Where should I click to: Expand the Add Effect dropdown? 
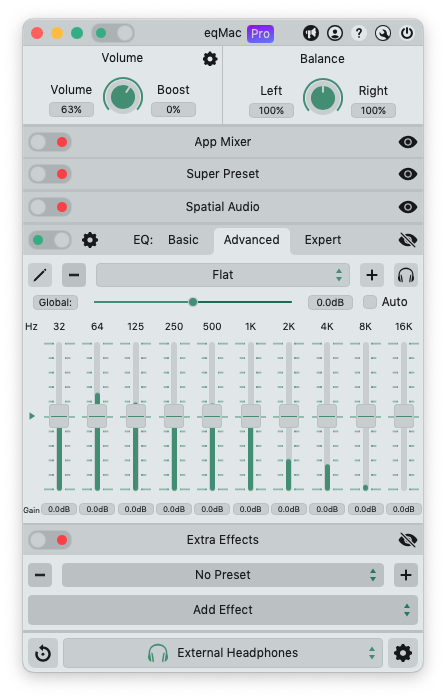pyautogui.click(x=223, y=610)
